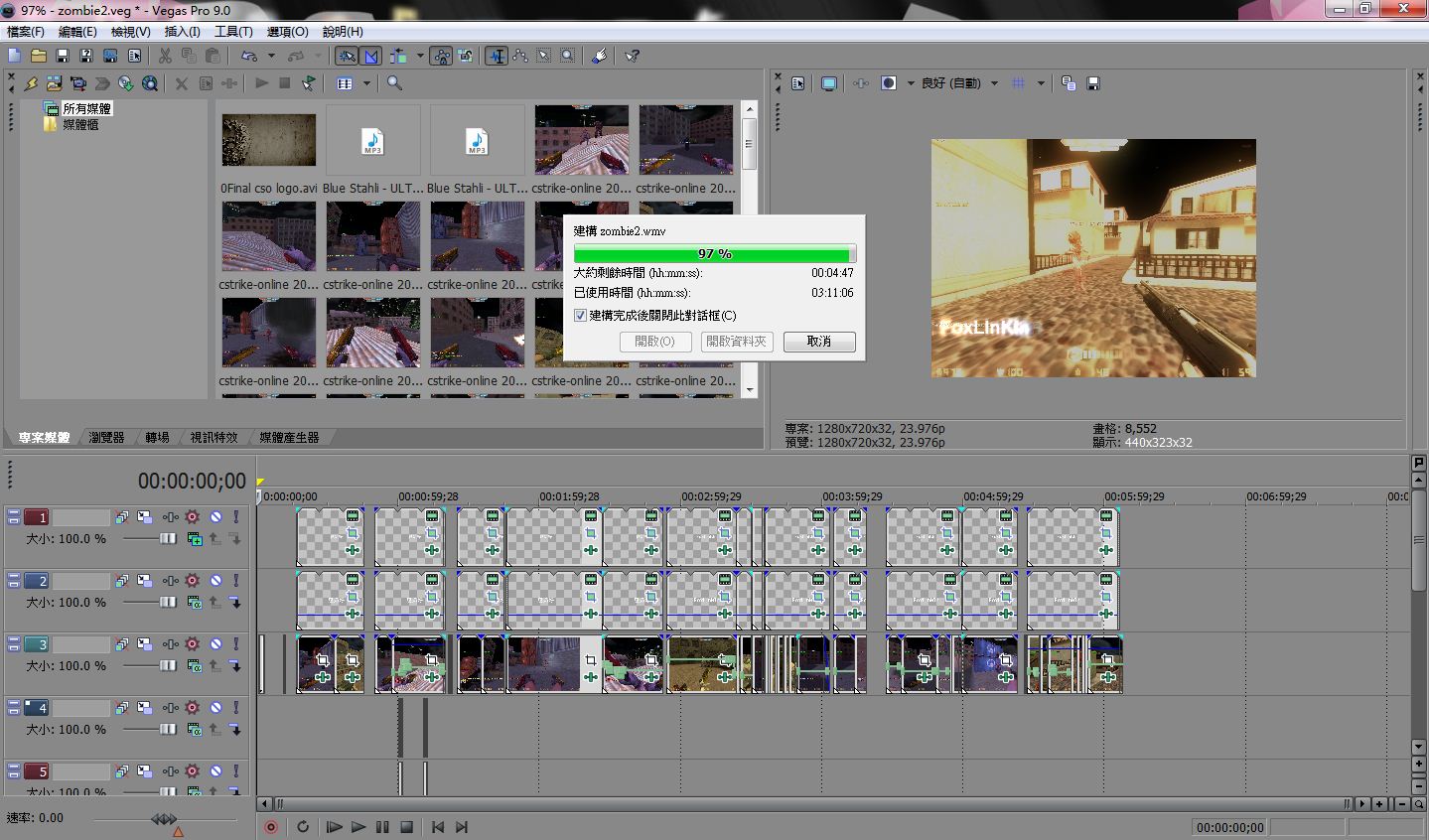Click the Save Snapshot to File icon

[x=1093, y=83]
